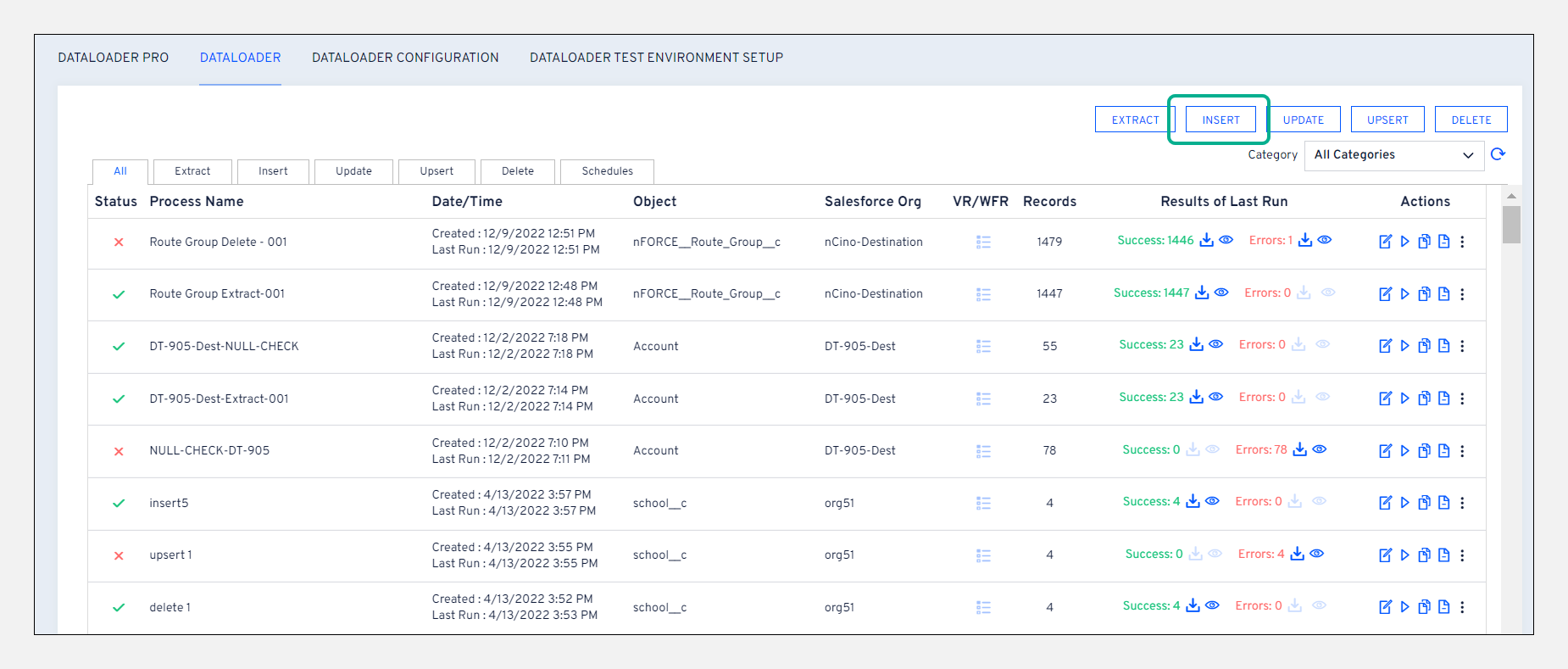Show the Schedules tab
The image size is (1568, 669).
tap(608, 171)
